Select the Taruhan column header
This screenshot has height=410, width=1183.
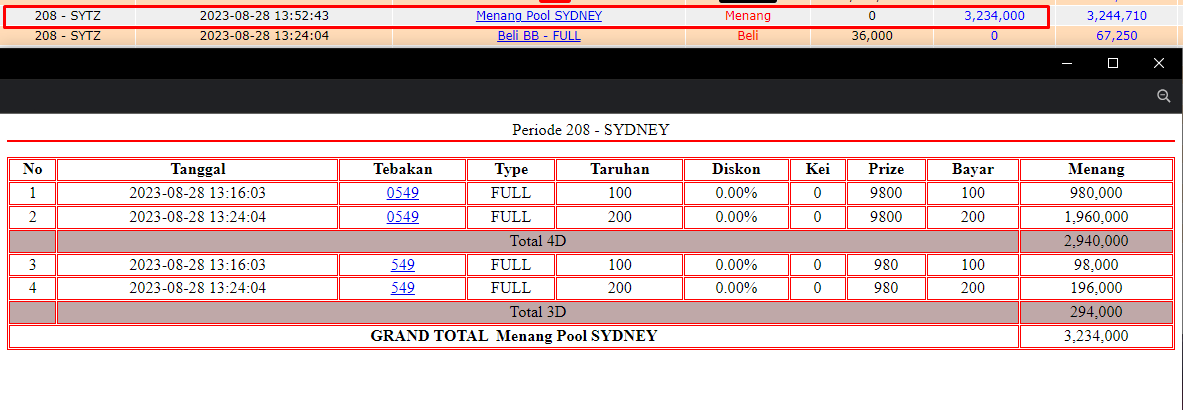(619, 170)
